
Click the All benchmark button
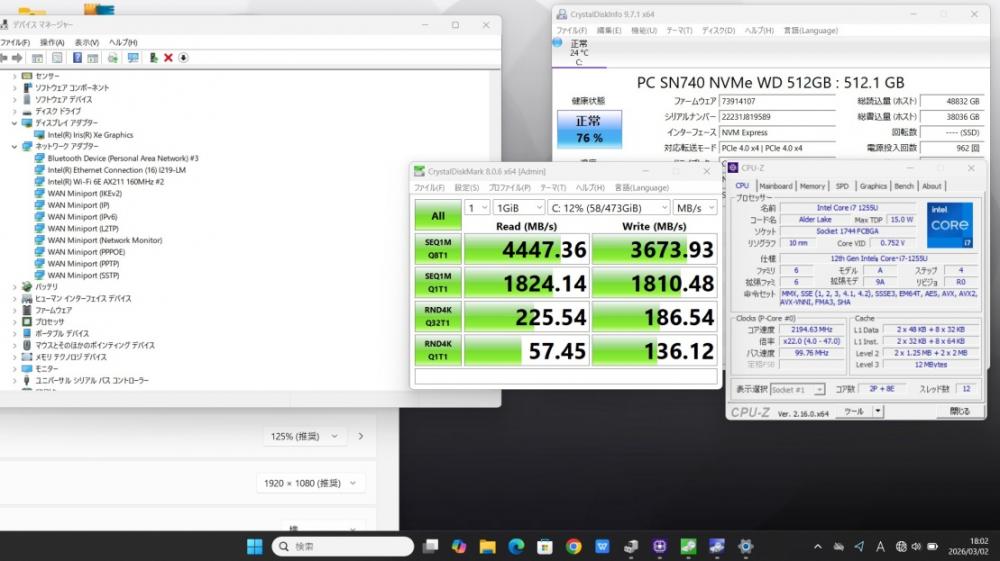pyautogui.click(x=438, y=215)
